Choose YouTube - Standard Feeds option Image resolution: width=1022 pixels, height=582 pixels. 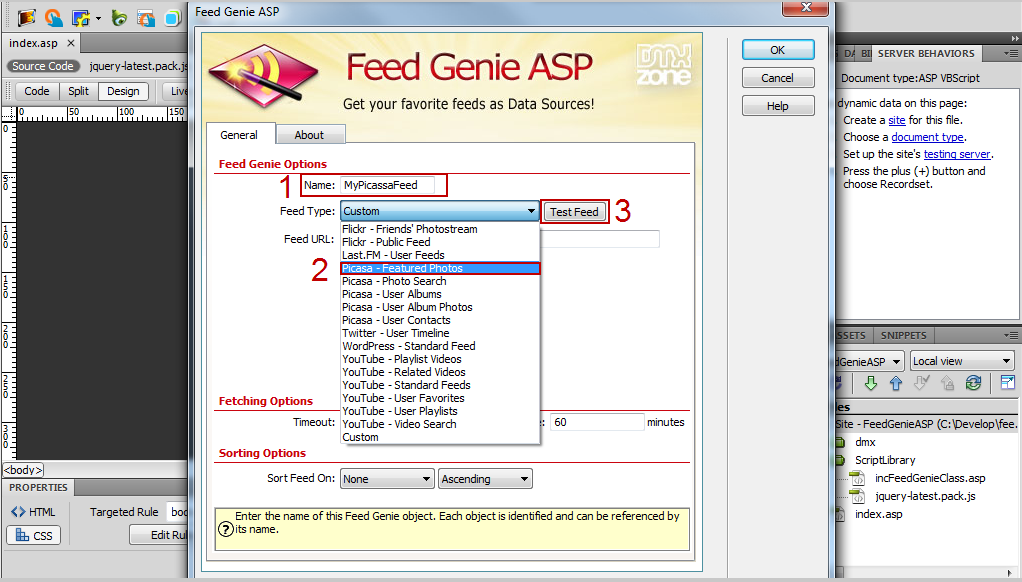tap(440, 385)
